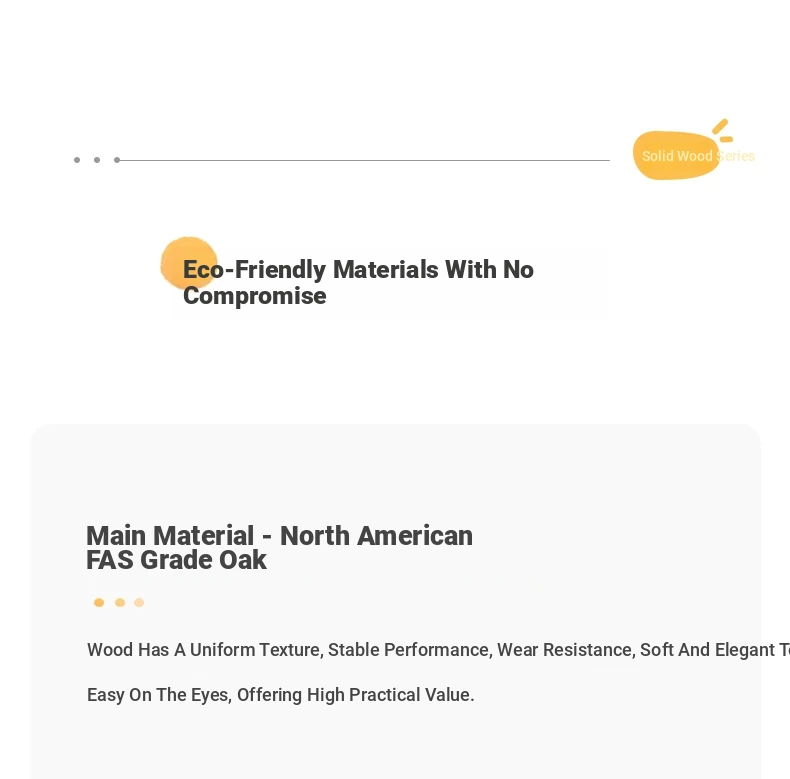Click the spark lines above the orange badge
This screenshot has height=779, width=790.
click(x=722, y=131)
